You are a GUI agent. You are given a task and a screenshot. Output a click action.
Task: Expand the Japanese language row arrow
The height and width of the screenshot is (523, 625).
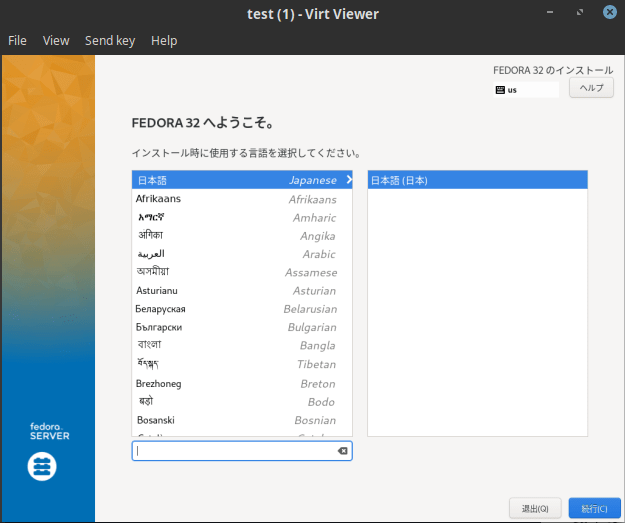coord(349,180)
